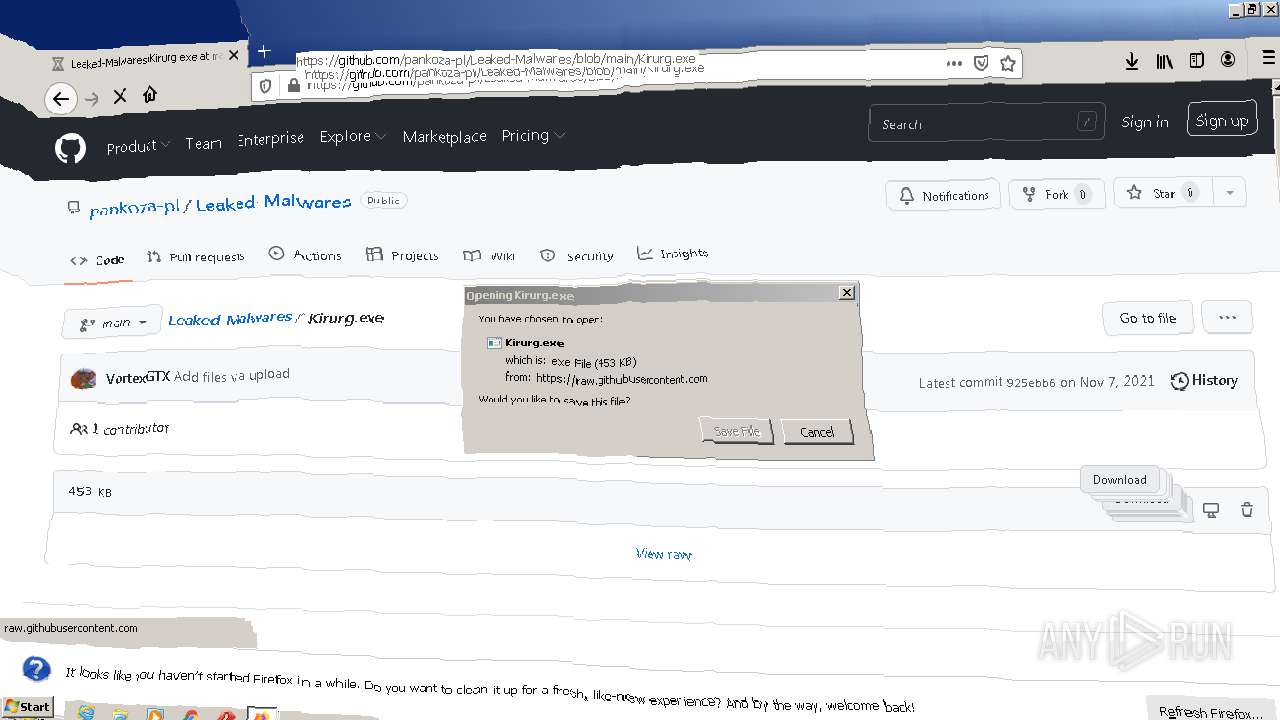
Task: Click the GitHub octocat logo
Action: coord(70,148)
